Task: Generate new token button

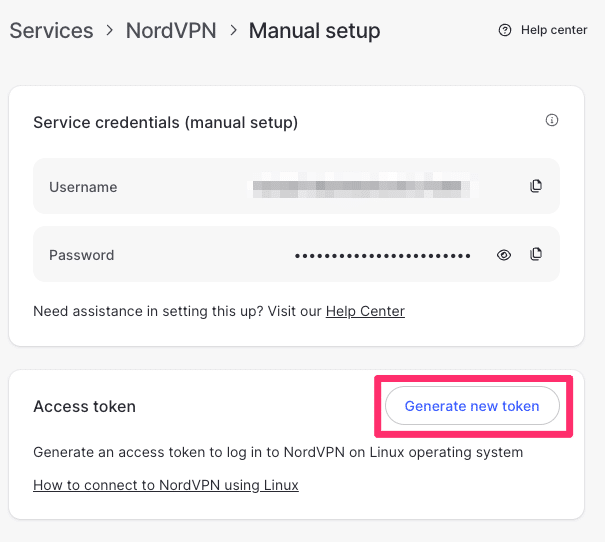Action: [x=472, y=406]
